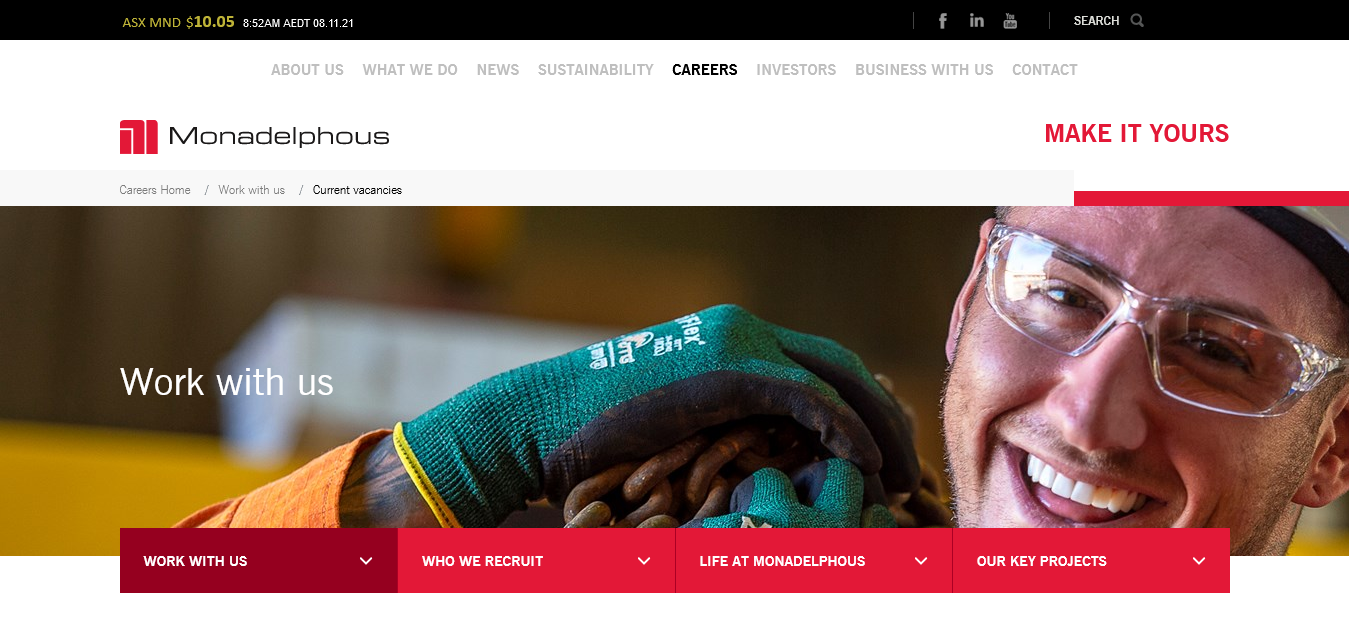Expand the Our Key Projects chevron
1366x643 pixels.
tap(1199, 561)
